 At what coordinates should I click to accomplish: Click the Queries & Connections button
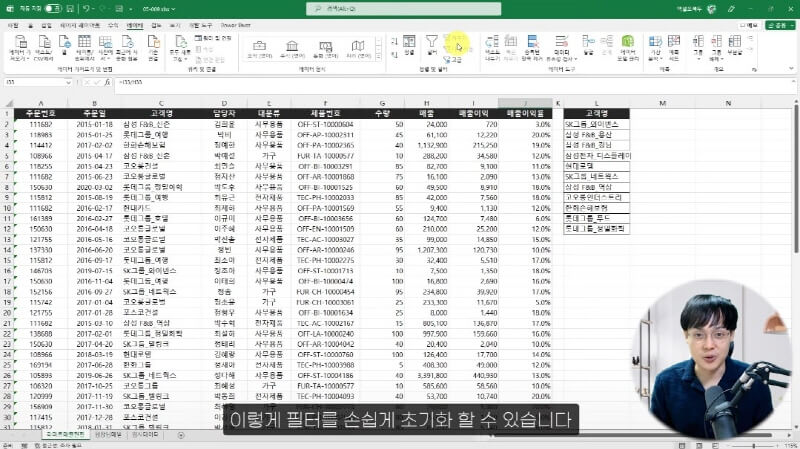pos(213,38)
